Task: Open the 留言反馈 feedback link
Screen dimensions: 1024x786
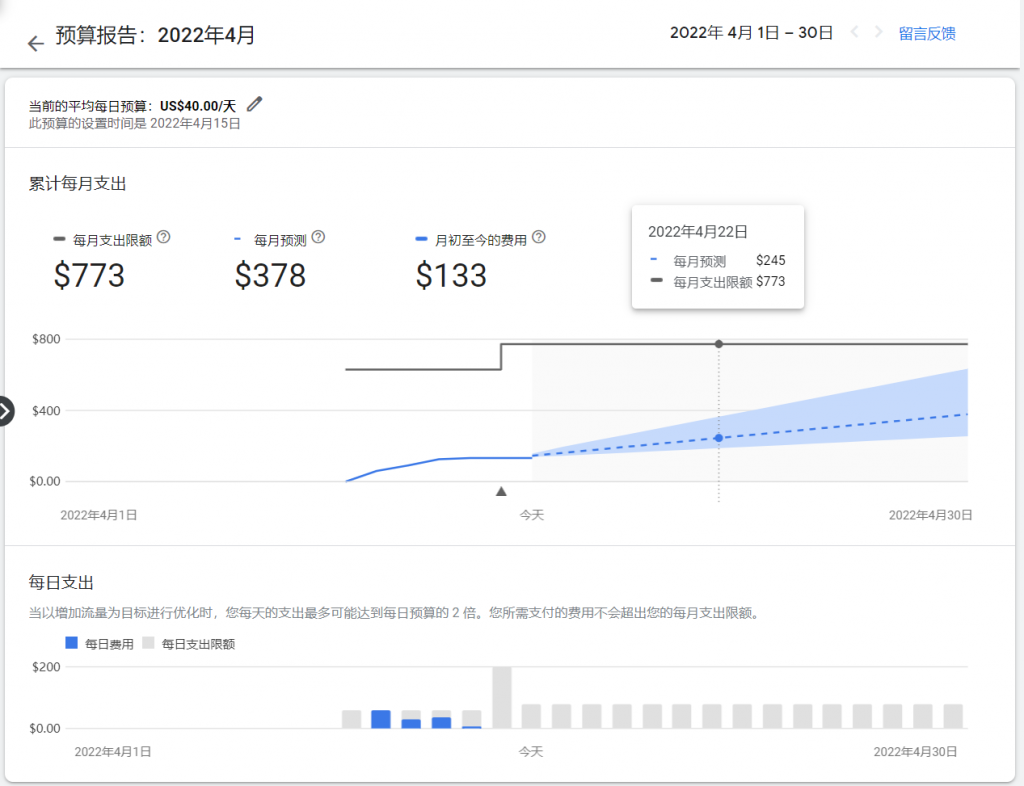Action: tap(927, 33)
